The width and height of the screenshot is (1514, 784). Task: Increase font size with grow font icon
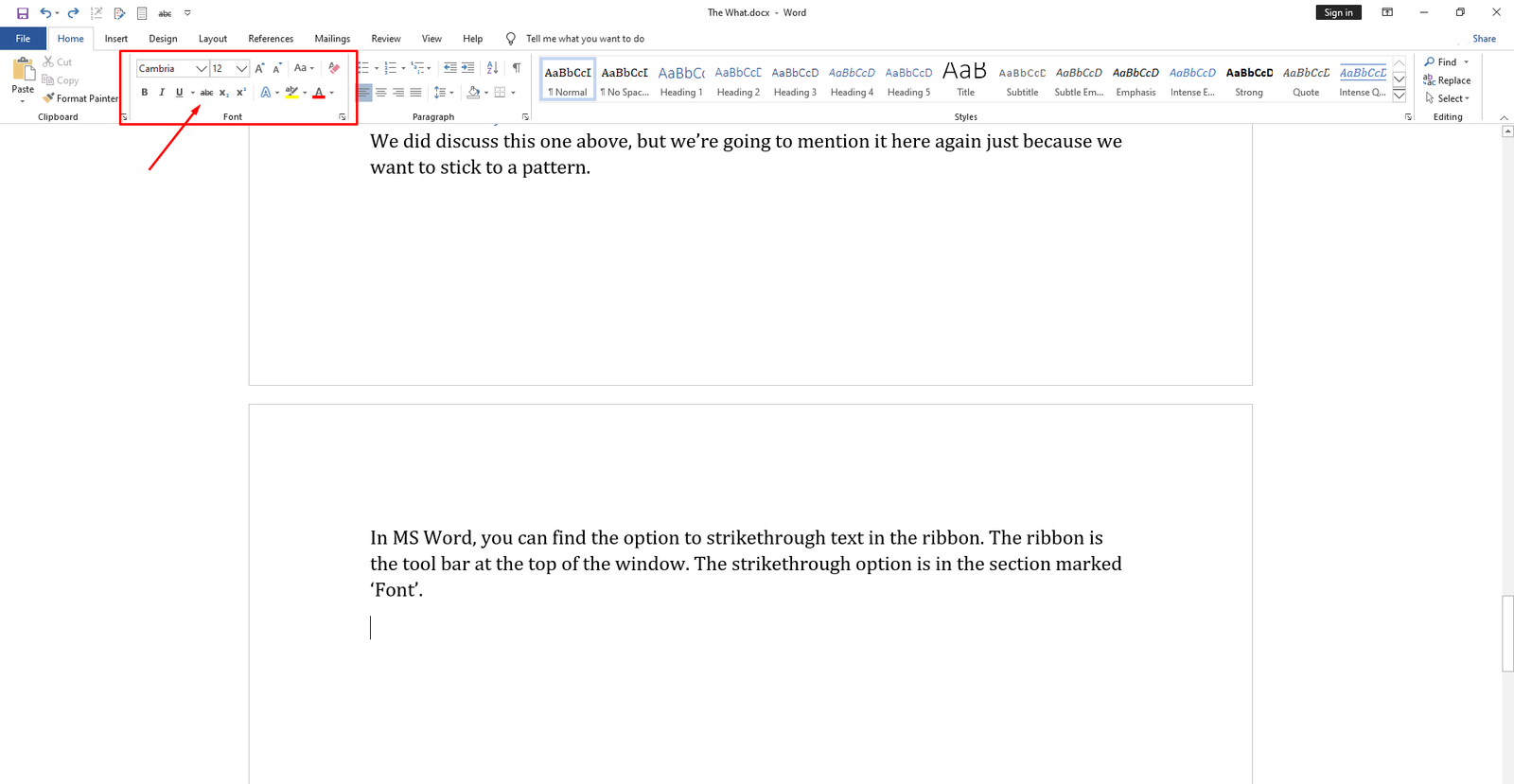260,68
